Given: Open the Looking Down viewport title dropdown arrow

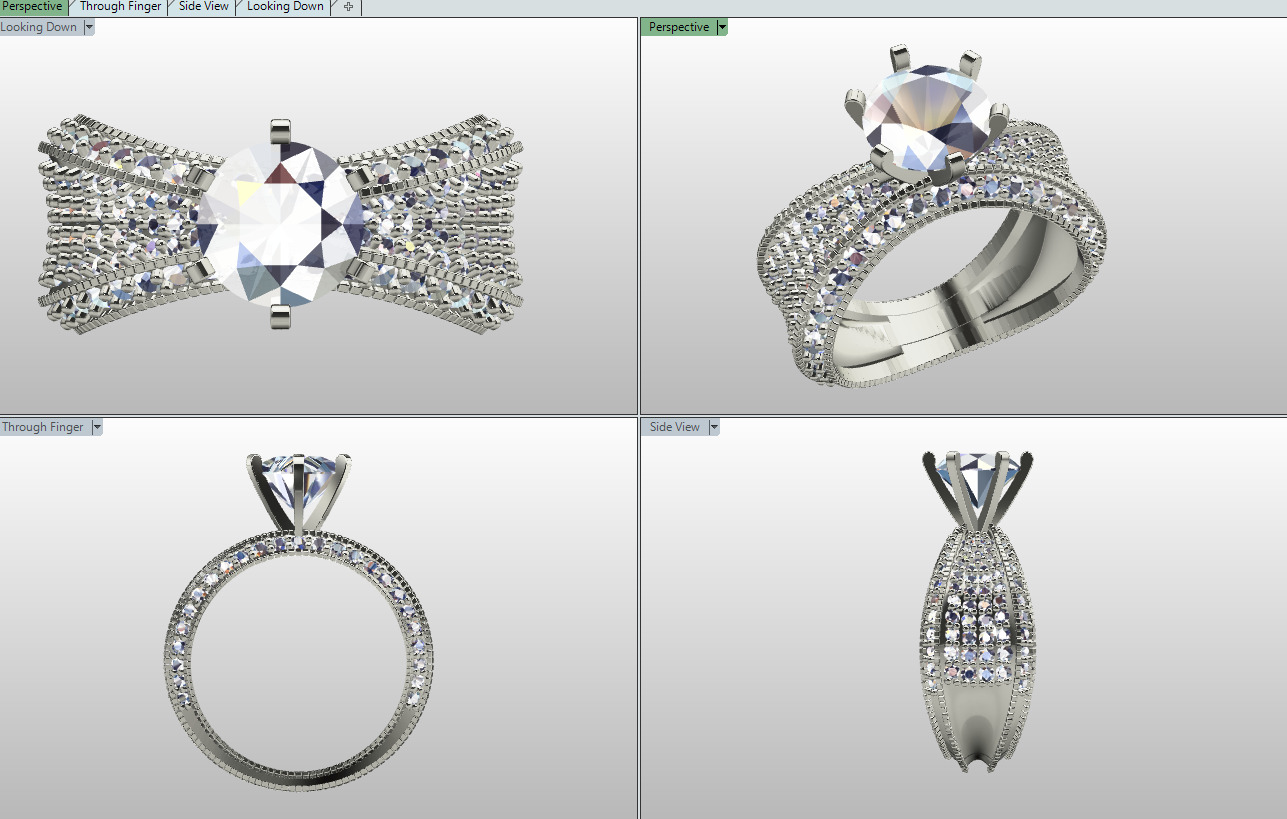Looking at the screenshot, I should click(x=89, y=27).
